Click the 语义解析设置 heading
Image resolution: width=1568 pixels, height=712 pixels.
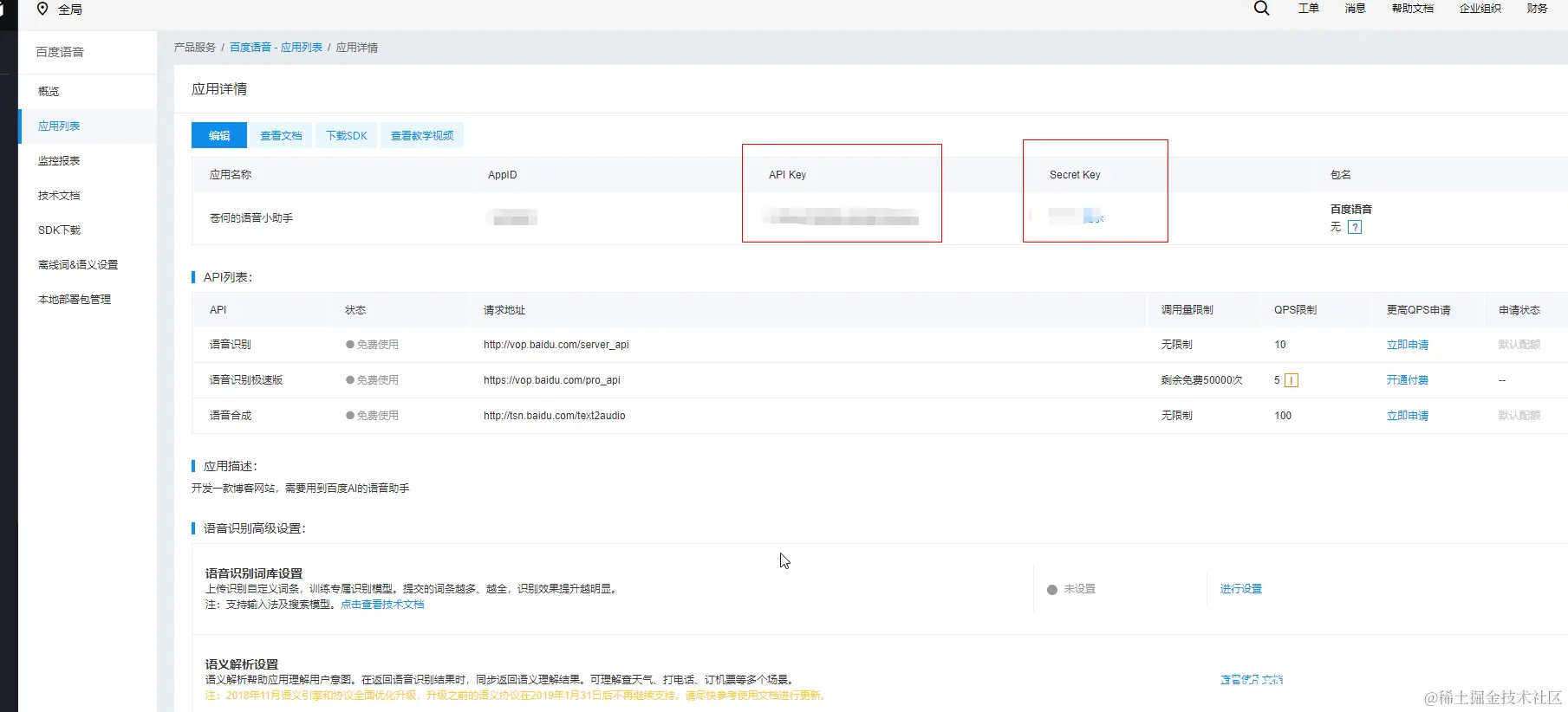click(x=242, y=664)
